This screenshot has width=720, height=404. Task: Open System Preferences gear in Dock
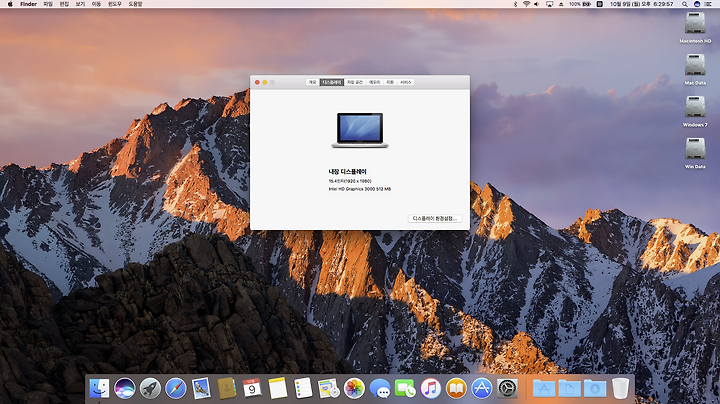[x=507, y=388]
